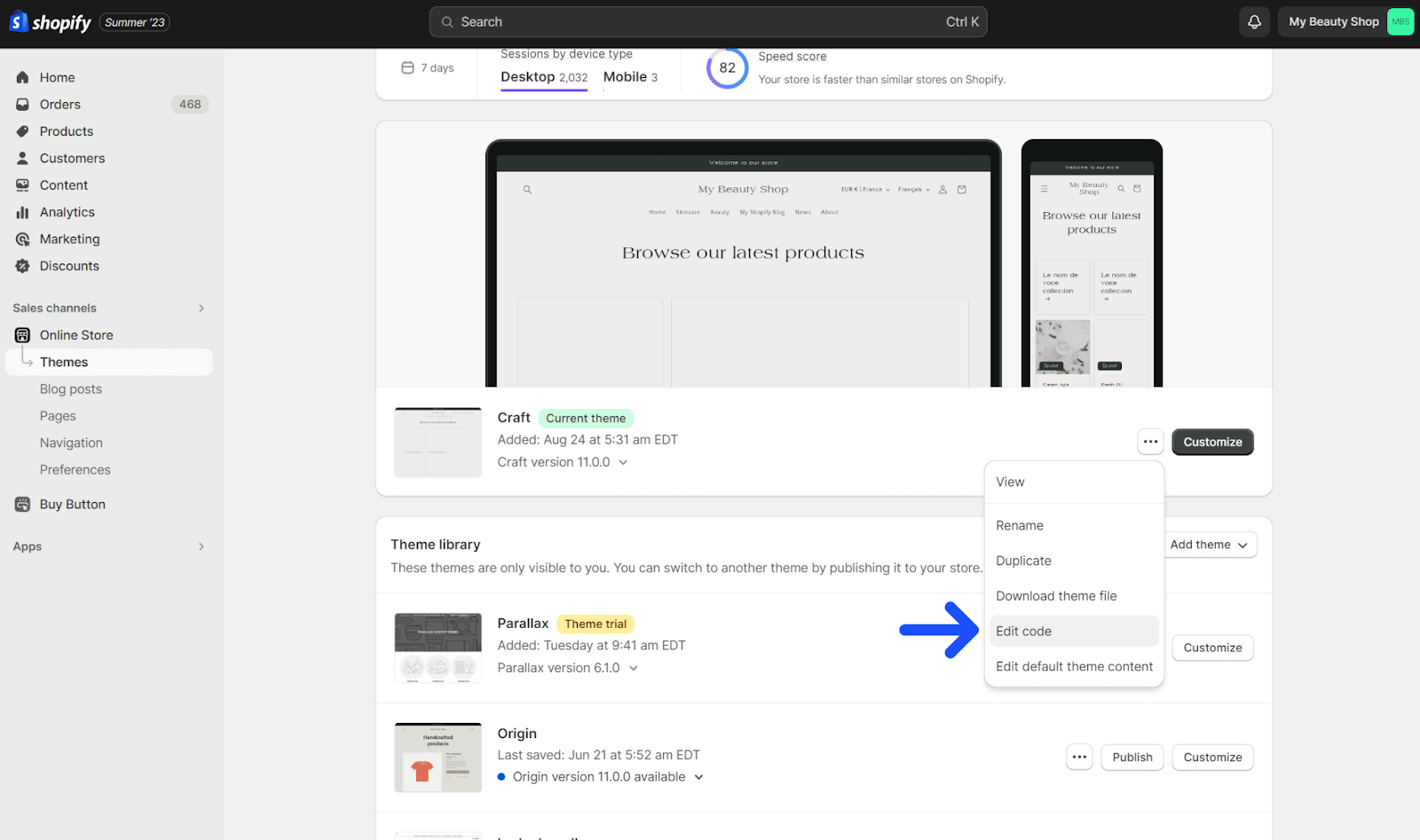This screenshot has width=1420, height=840.
Task: Click the 7 days filter
Action: coord(428,67)
